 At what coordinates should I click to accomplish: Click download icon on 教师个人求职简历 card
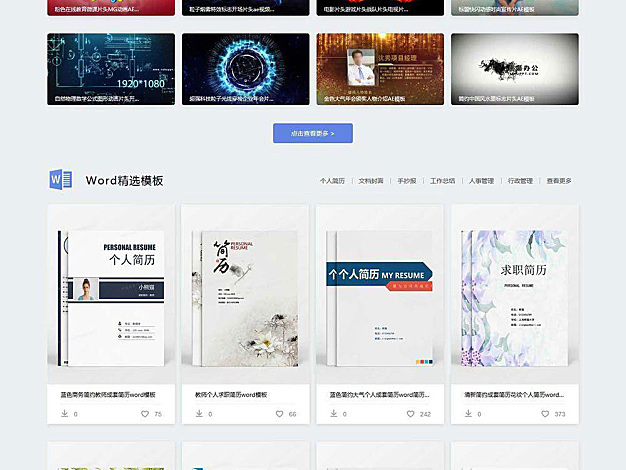coord(199,414)
